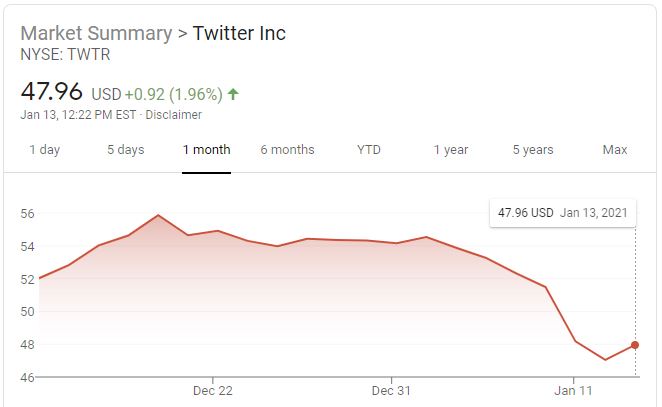The height and width of the screenshot is (407, 662).
Task: Click the green up arrow icon
Action: pyautogui.click(x=233, y=95)
